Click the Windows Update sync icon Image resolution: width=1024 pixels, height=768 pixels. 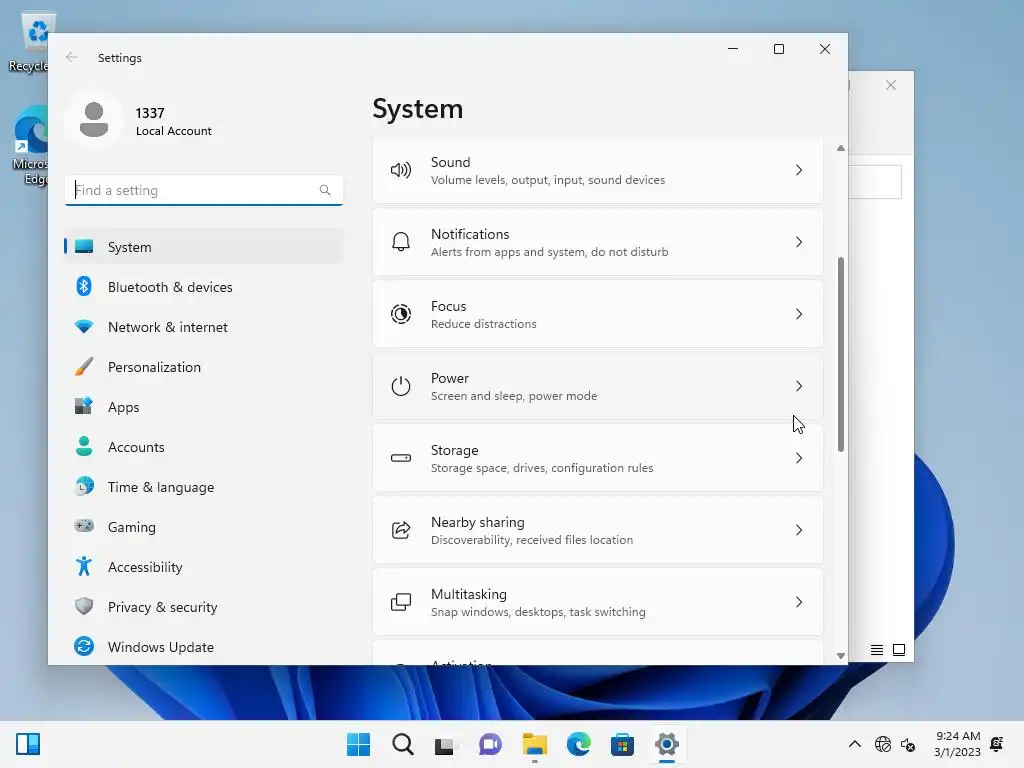[x=84, y=647]
